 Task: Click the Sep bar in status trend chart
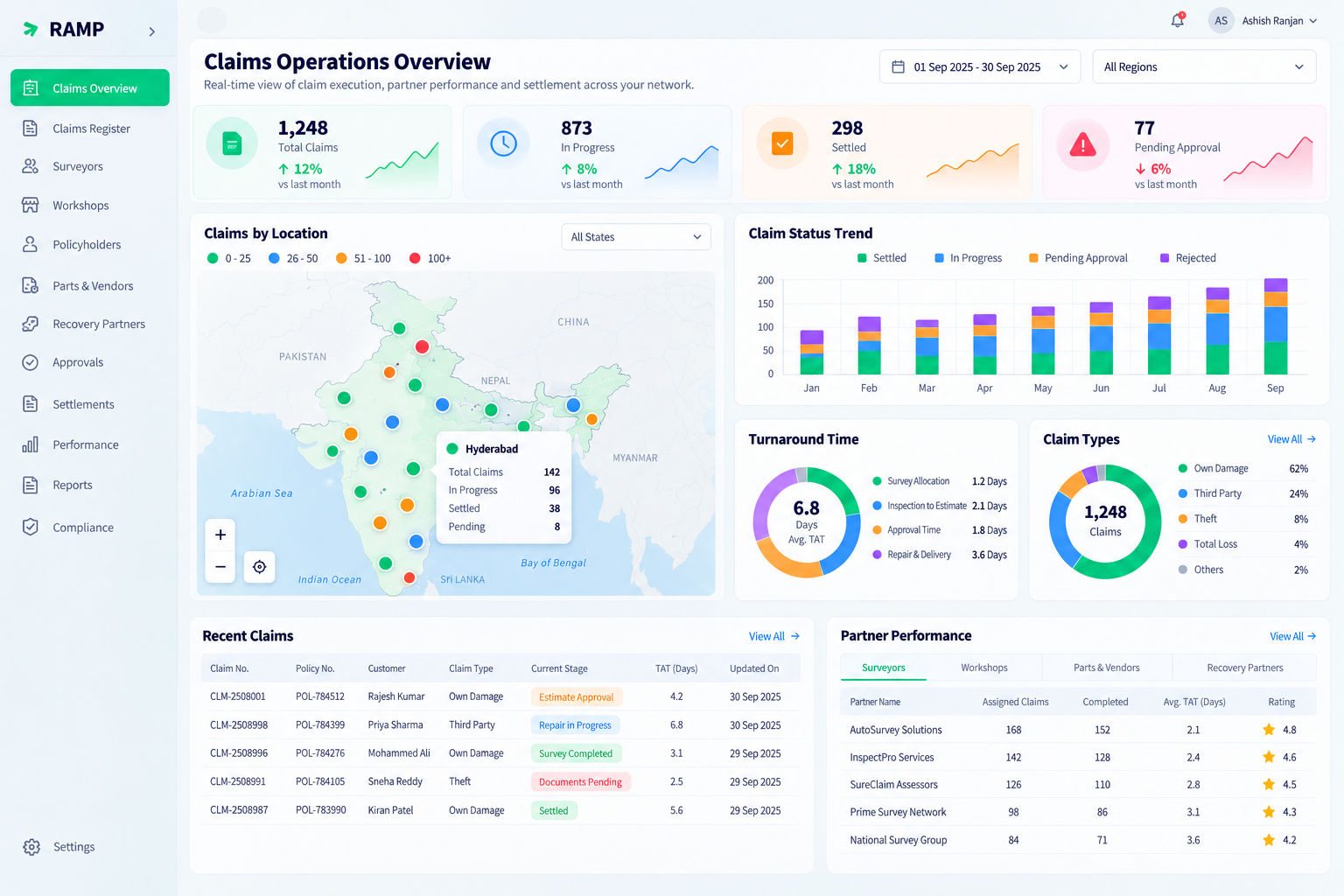pos(1276,326)
